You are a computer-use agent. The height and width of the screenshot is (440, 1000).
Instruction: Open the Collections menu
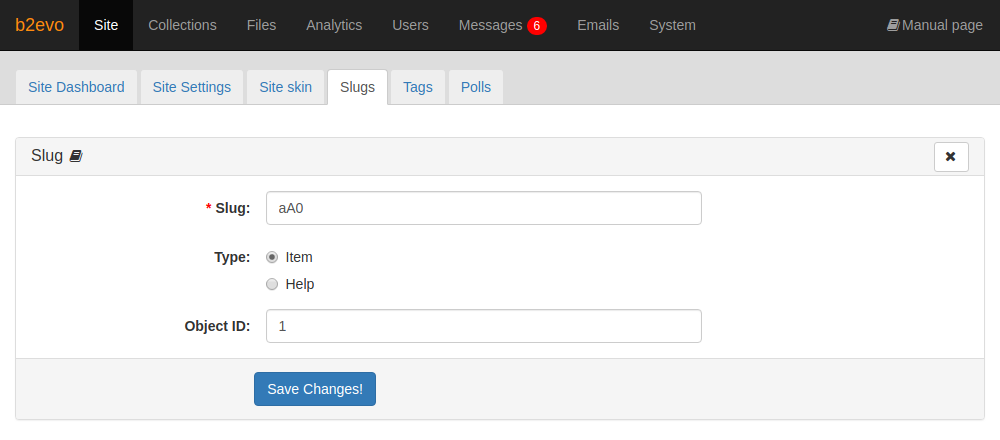[182, 25]
